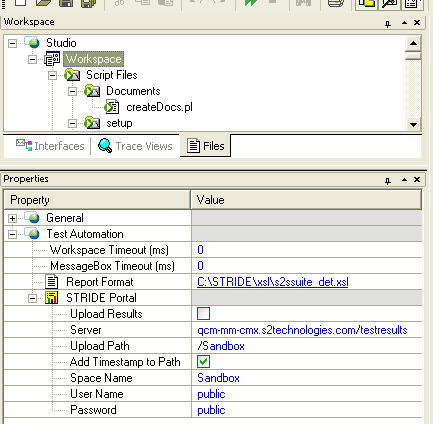The image size is (433, 424).
Task: Collapse the Test Automation property group
Action: [12, 234]
